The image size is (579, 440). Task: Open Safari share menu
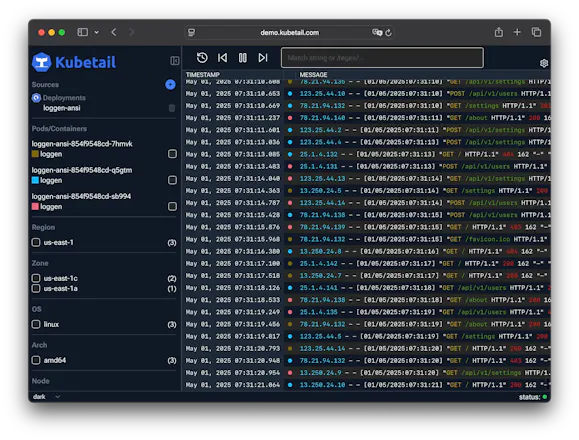tap(499, 32)
